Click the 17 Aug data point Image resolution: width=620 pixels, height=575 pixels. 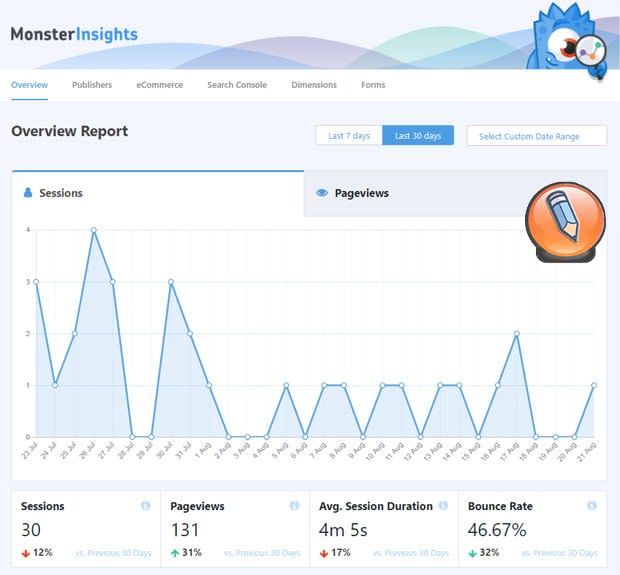point(516,333)
